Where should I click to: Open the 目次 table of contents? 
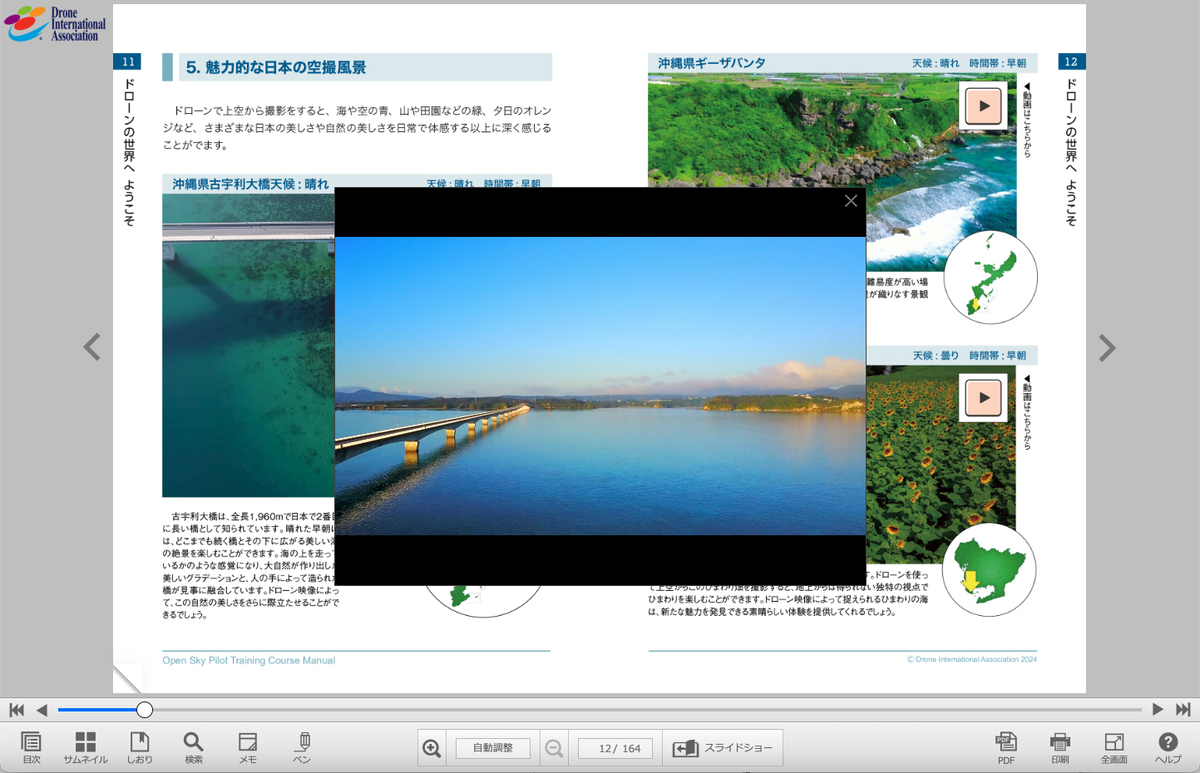point(31,747)
